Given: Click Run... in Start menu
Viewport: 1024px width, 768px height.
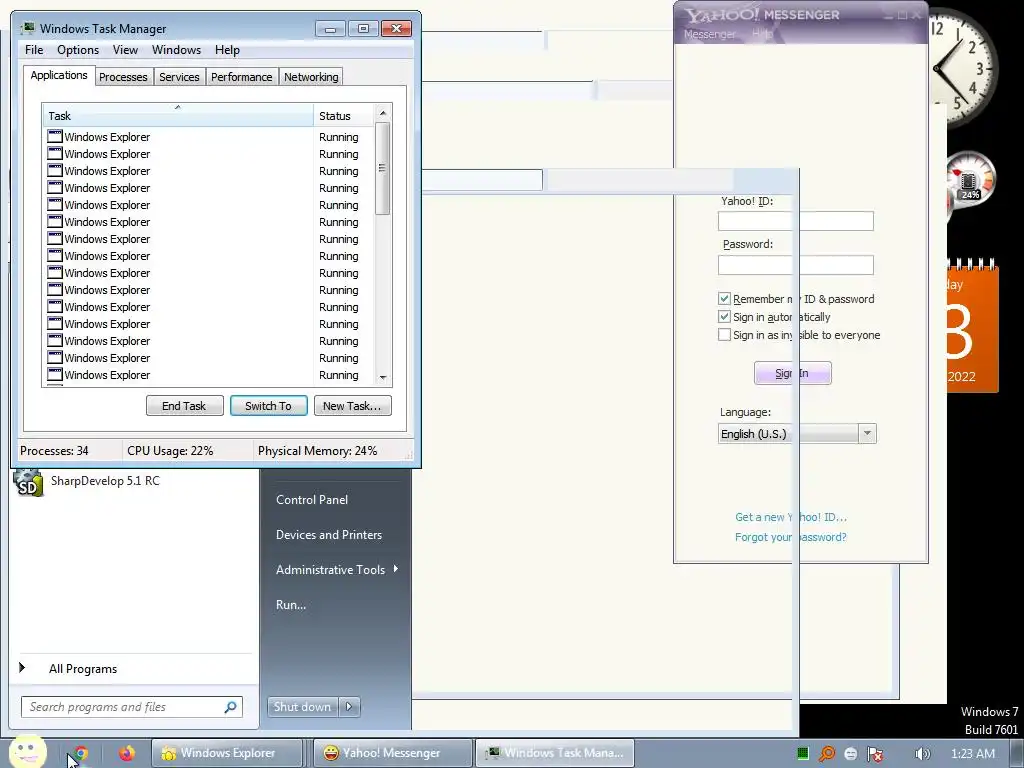Looking at the screenshot, I should [291, 605].
